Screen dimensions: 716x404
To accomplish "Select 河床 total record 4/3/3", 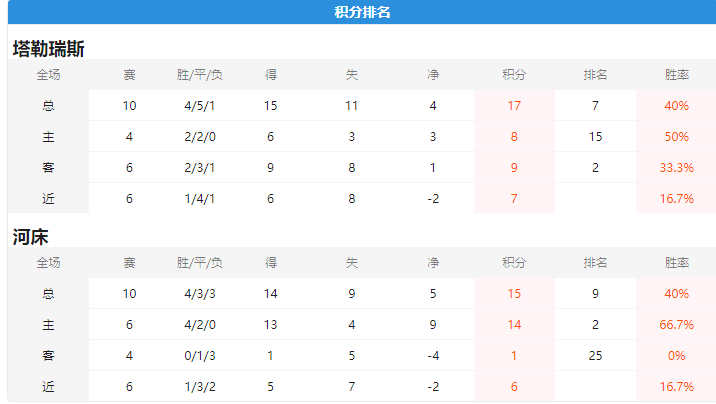I will click(x=200, y=294).
